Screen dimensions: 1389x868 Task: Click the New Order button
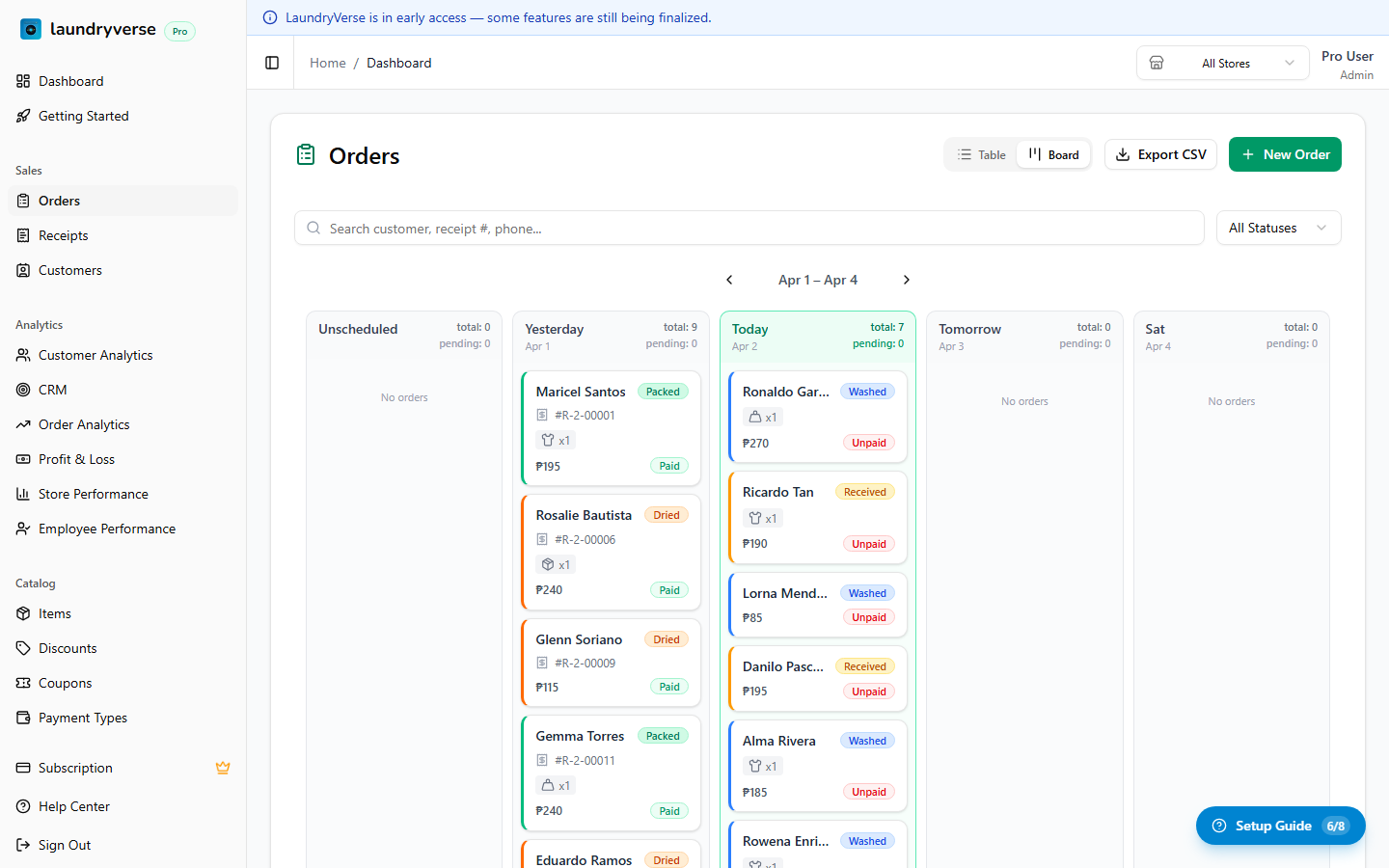coord(1285,154)
